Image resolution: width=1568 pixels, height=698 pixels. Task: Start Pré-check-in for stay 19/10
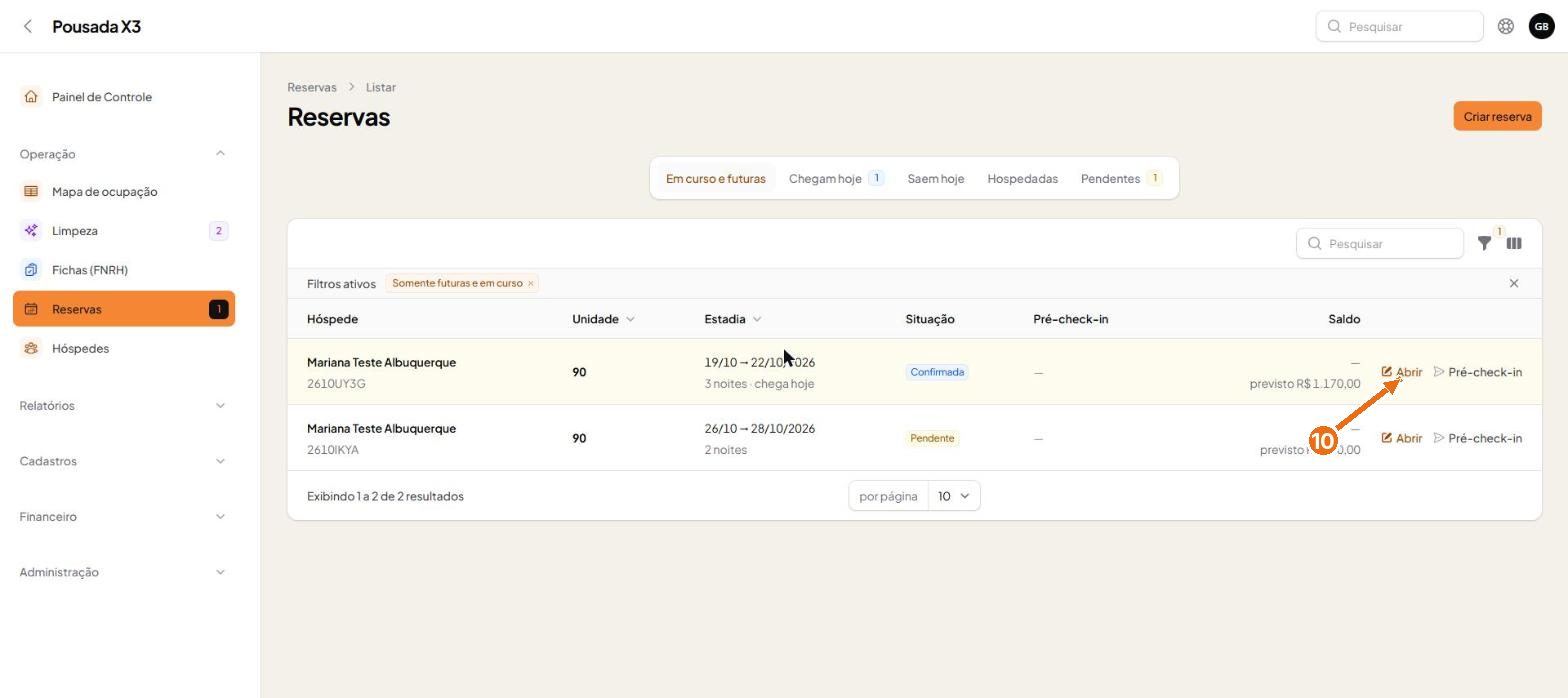tap(1478, 371)
